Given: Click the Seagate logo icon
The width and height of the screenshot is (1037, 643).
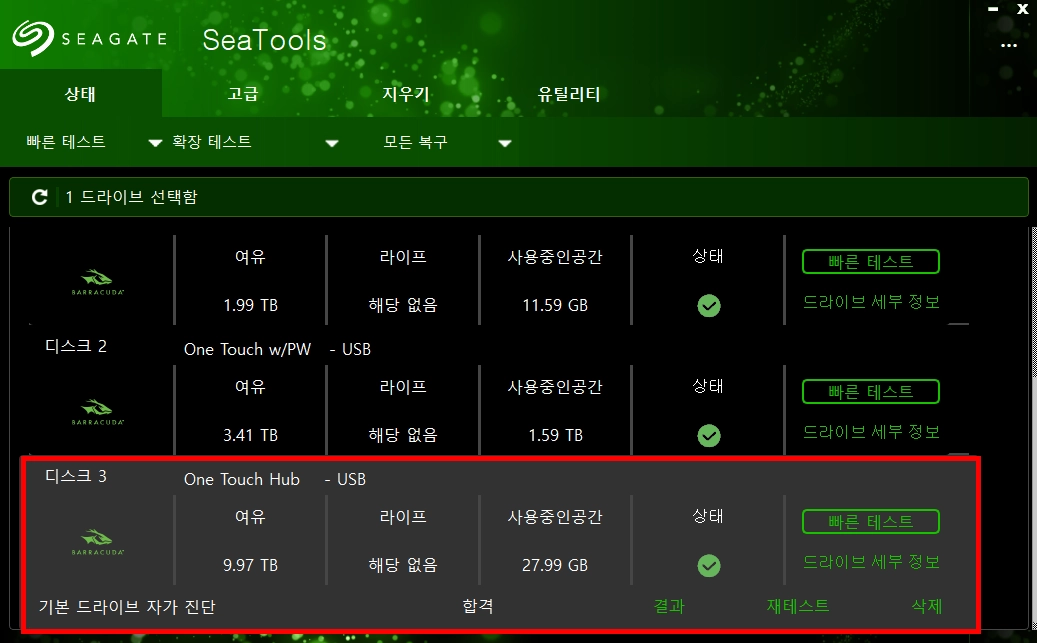Looking at the screenshot, I should pos(32,38).
